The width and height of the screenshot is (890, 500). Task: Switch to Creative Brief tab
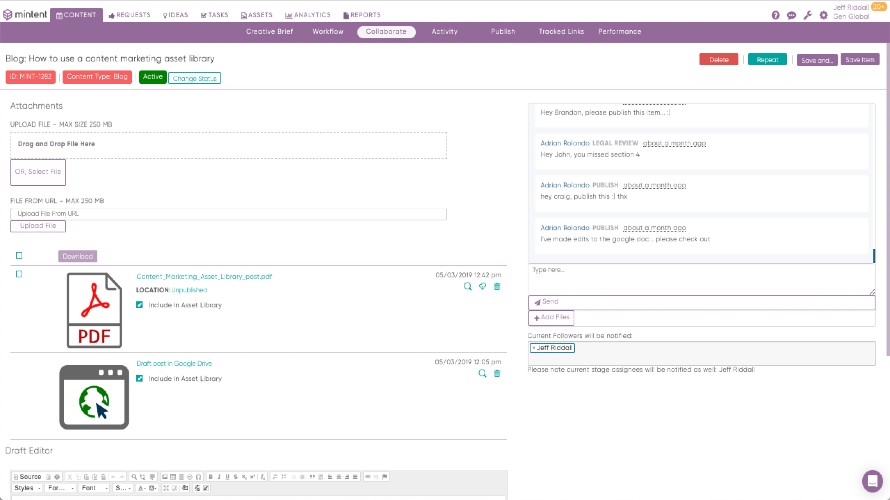[x=270, y=32]
